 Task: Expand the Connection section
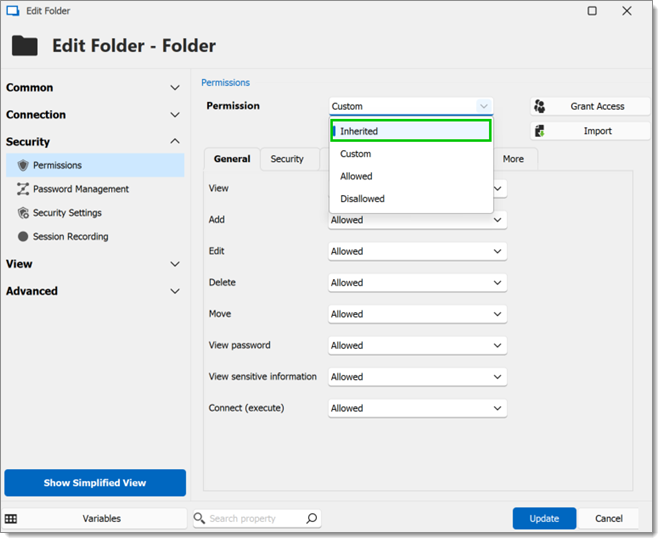(x=175, y=115)
